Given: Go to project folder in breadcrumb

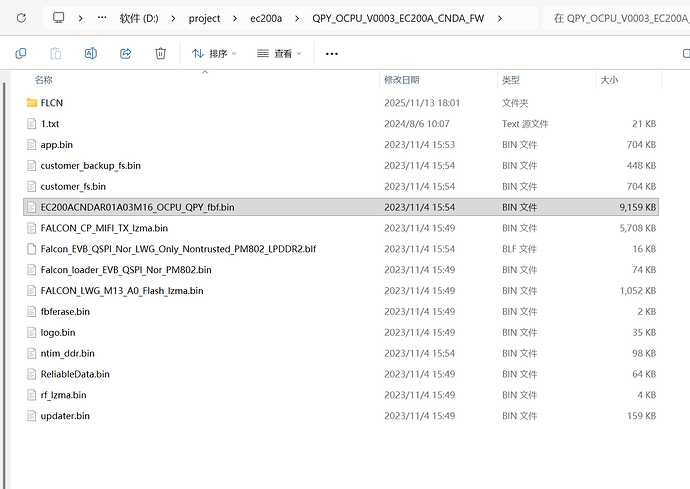Looking at the screenshot, I should click(204, 18).
